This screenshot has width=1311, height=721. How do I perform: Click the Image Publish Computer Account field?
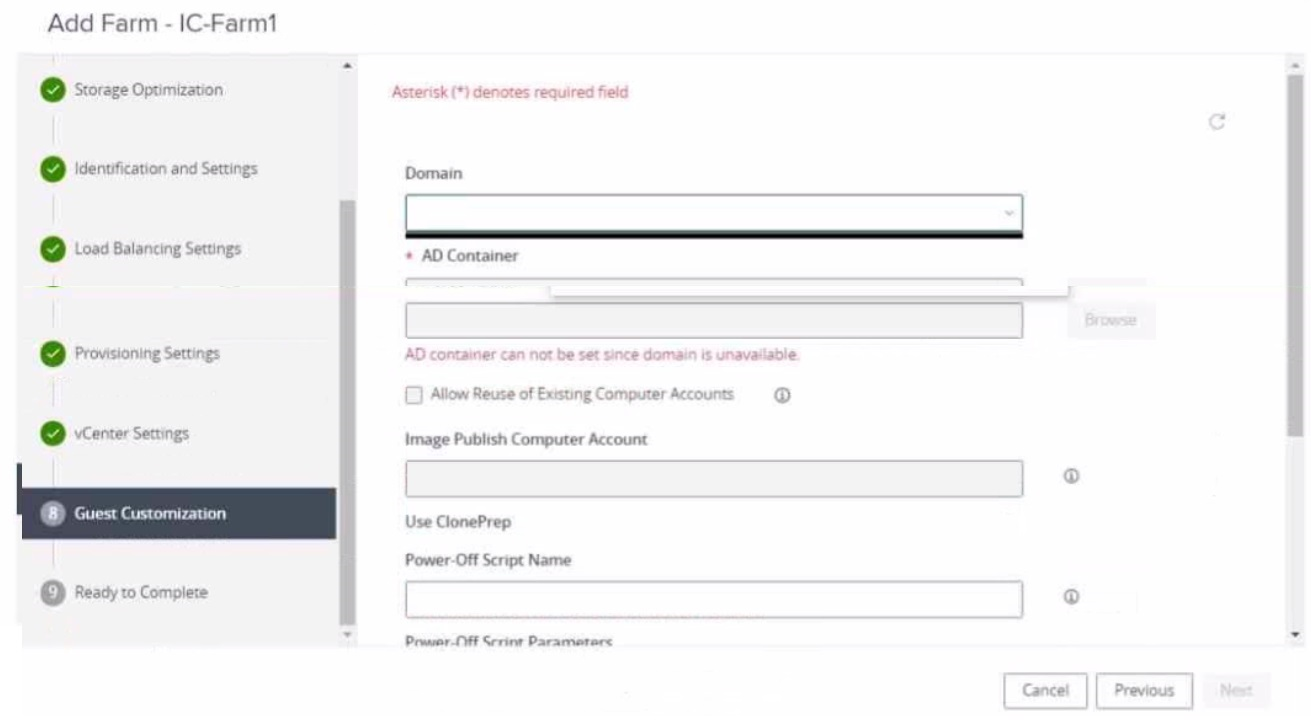coord(714,479)
